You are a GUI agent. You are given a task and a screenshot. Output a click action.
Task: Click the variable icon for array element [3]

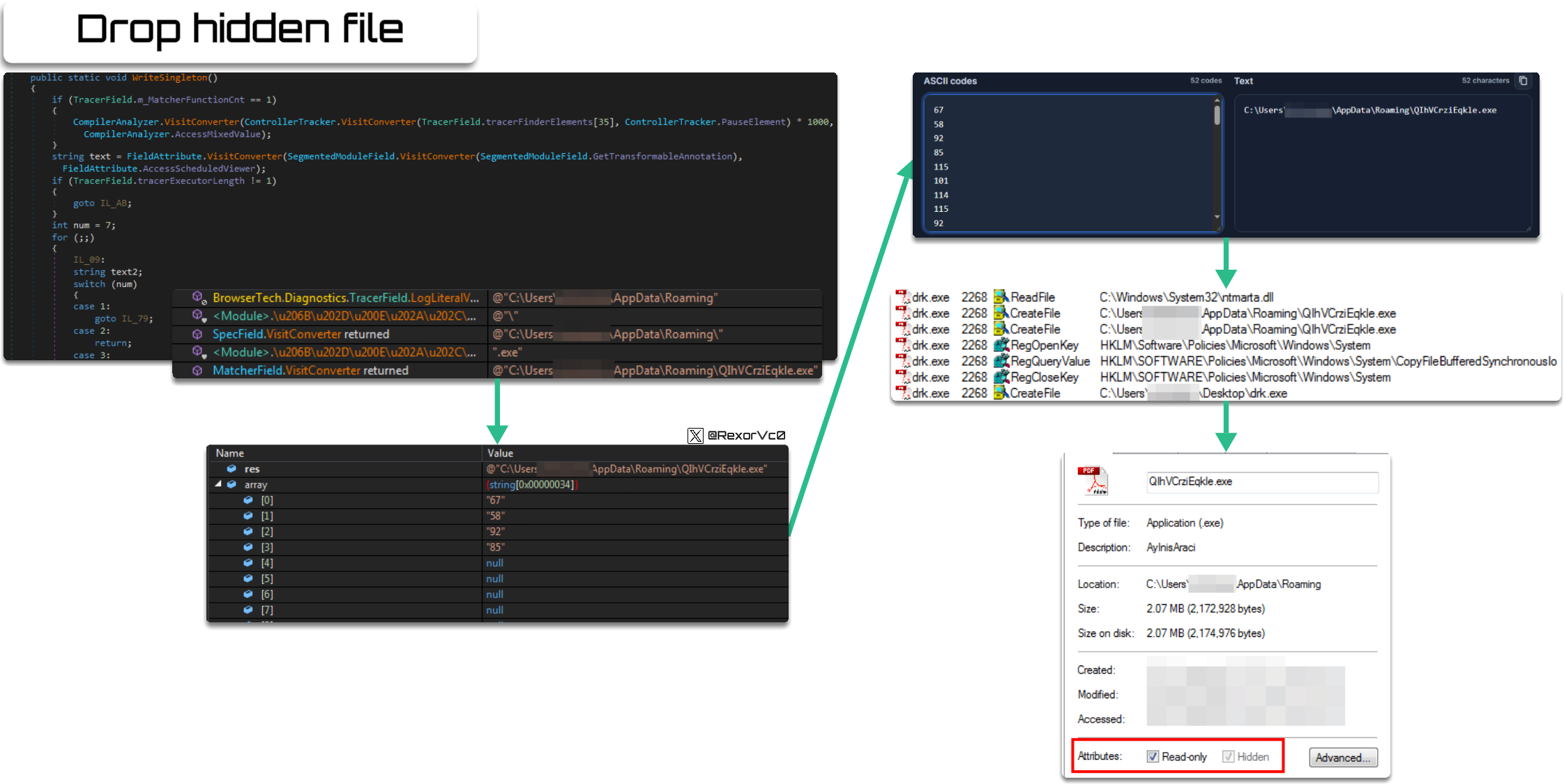pyautogui.click(x=248, y=547)
